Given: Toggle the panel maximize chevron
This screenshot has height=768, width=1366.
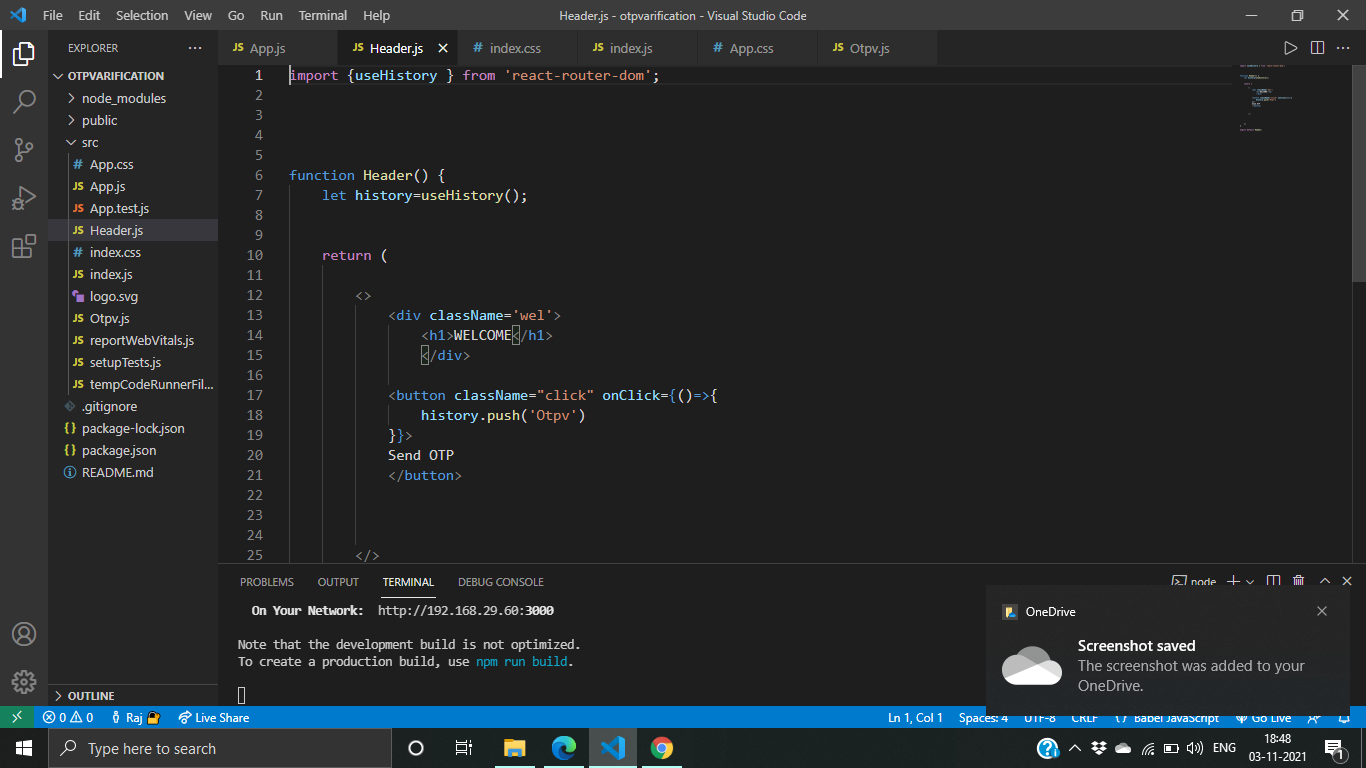Looking at the screenshot, I should pos(1324,580).
